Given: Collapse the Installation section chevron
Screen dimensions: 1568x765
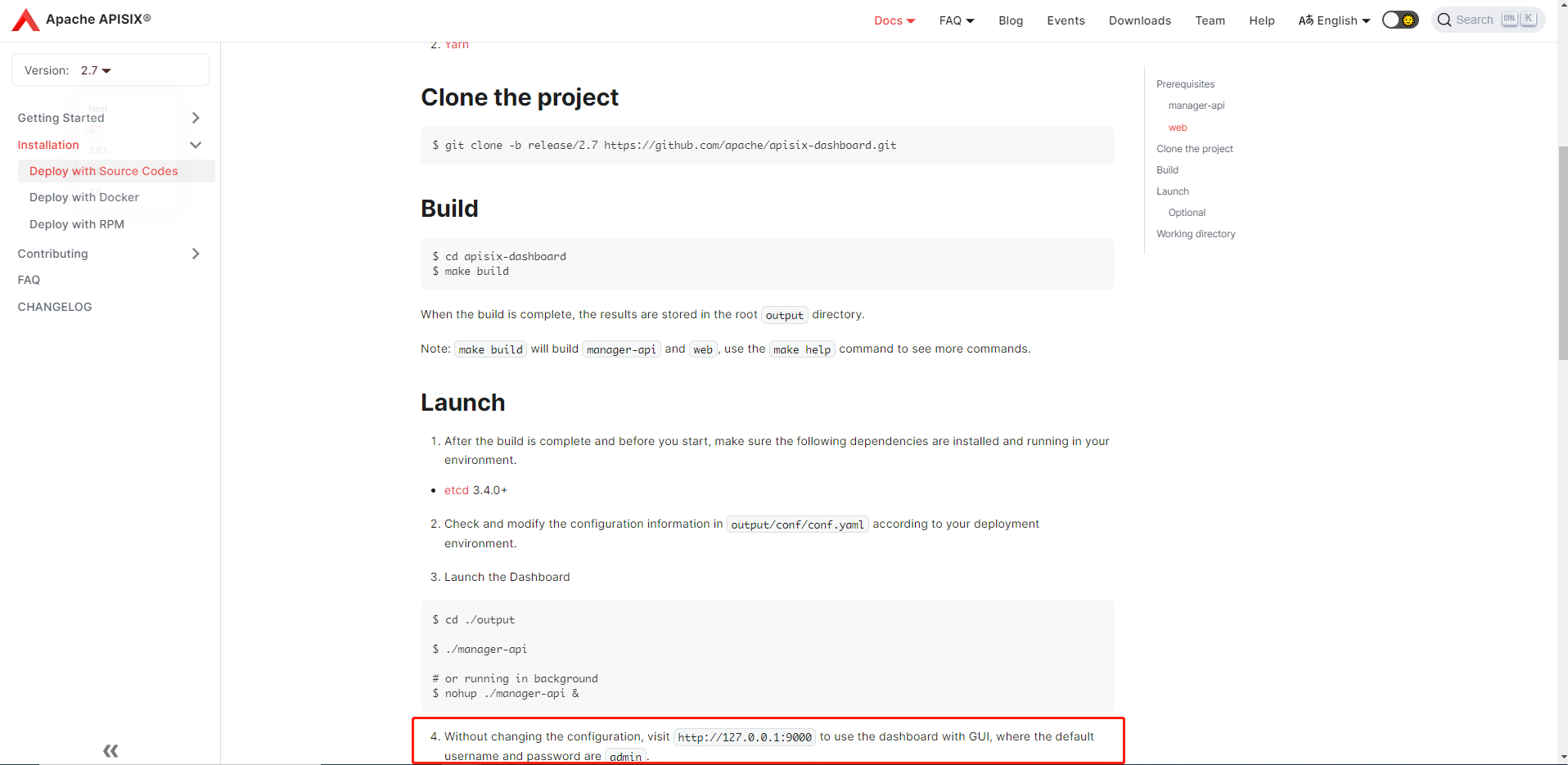Looking at the screenshot, I should 196,145.
